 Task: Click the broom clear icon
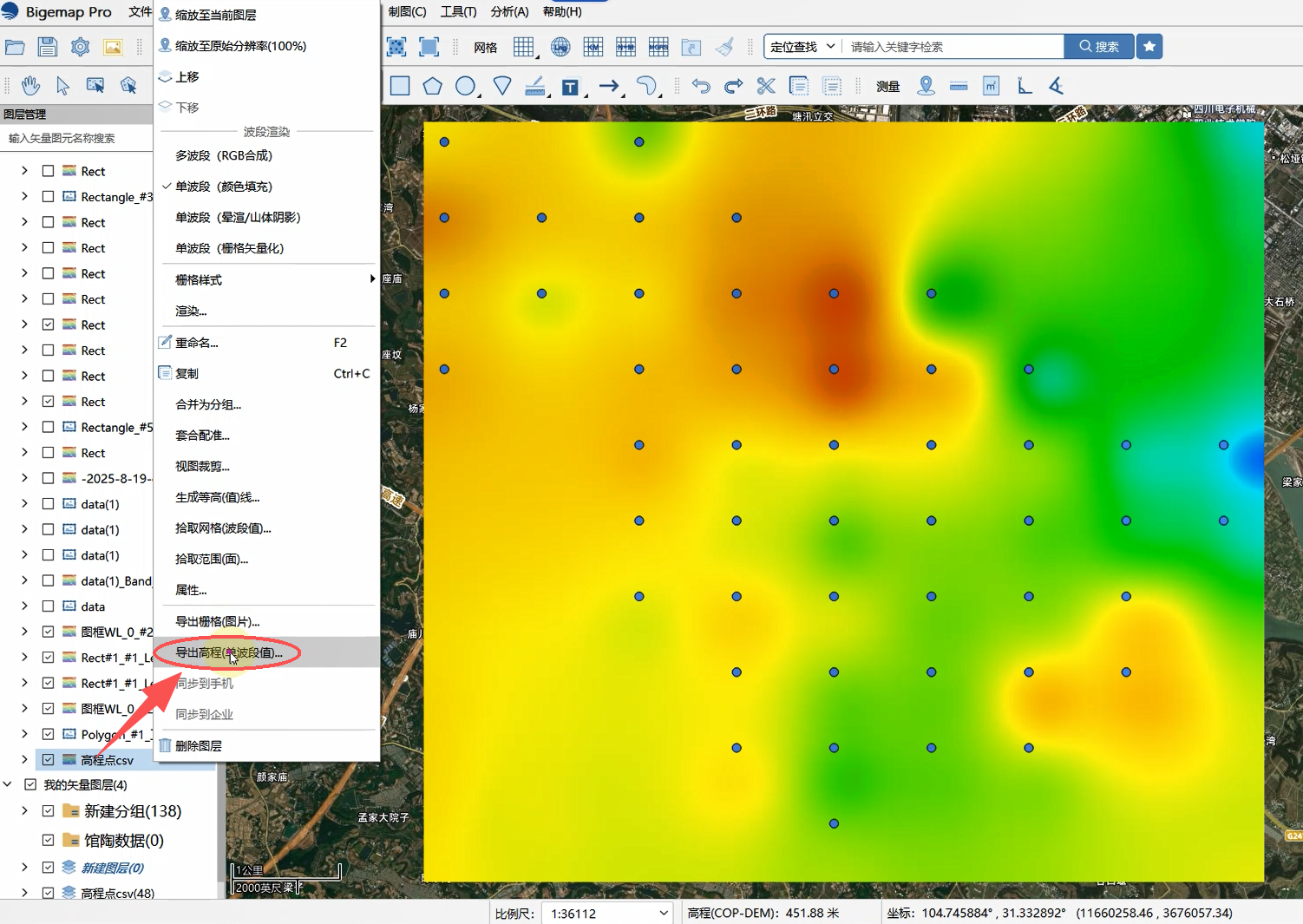(725, 47)
